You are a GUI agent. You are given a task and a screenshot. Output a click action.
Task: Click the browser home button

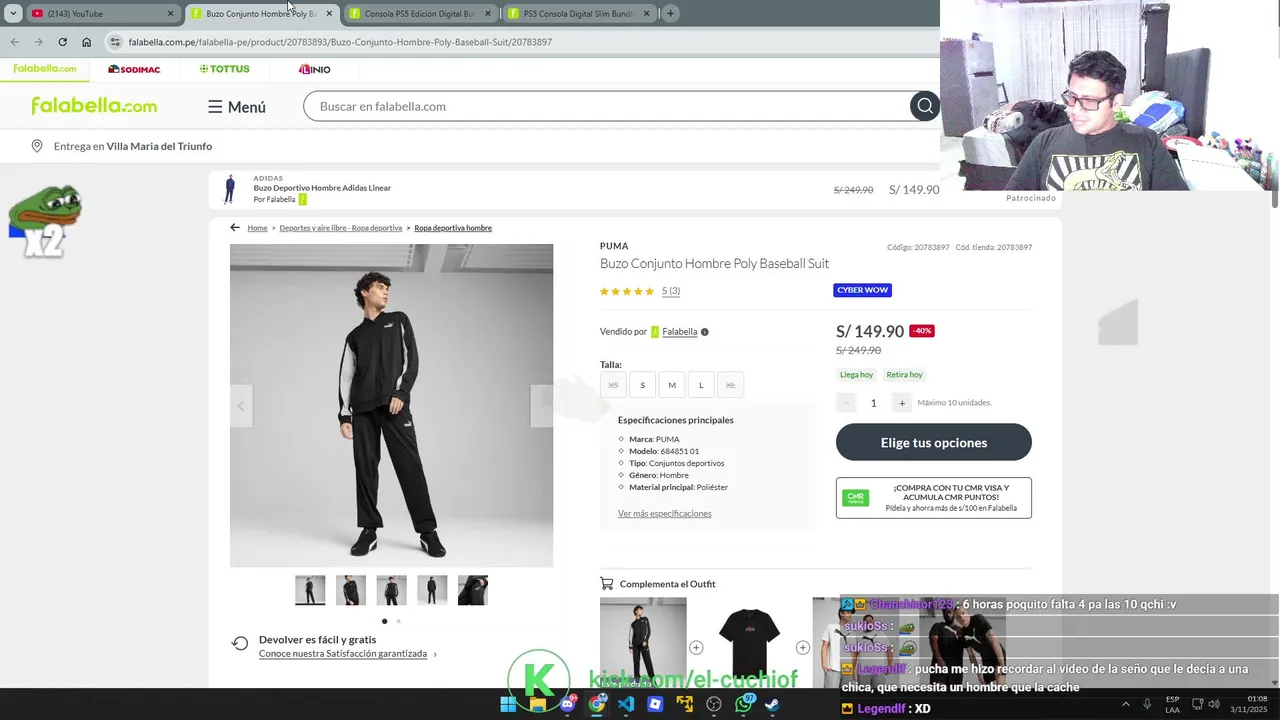pyautogui.click(x=87, y=42)
